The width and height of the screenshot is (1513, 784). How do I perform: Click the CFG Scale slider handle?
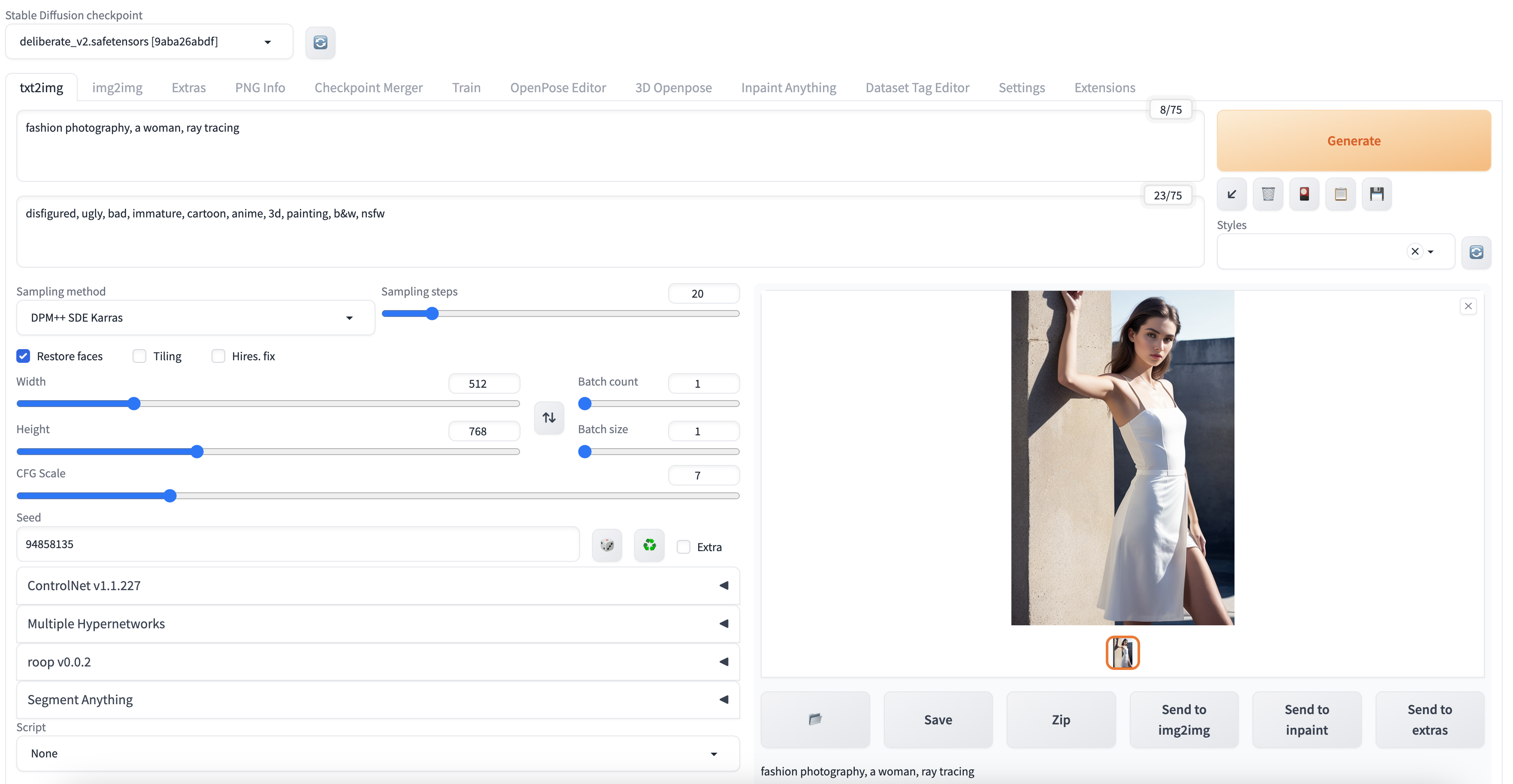coord(170,496)
